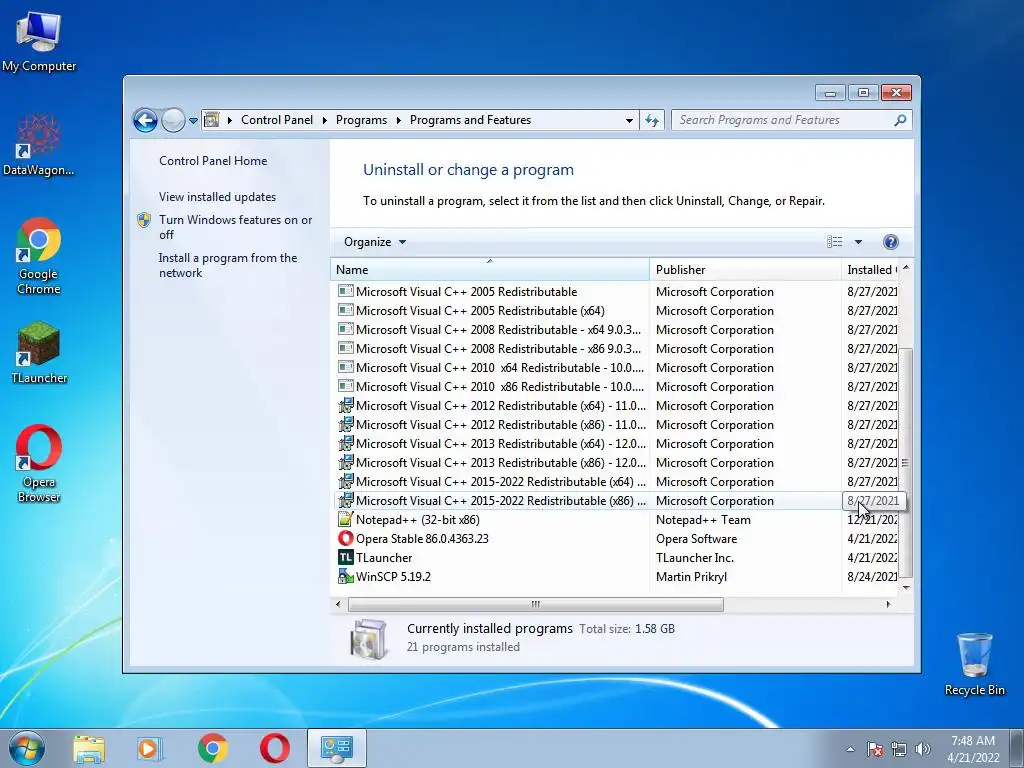Launch TLauncher from the desktop

[39, 353]
